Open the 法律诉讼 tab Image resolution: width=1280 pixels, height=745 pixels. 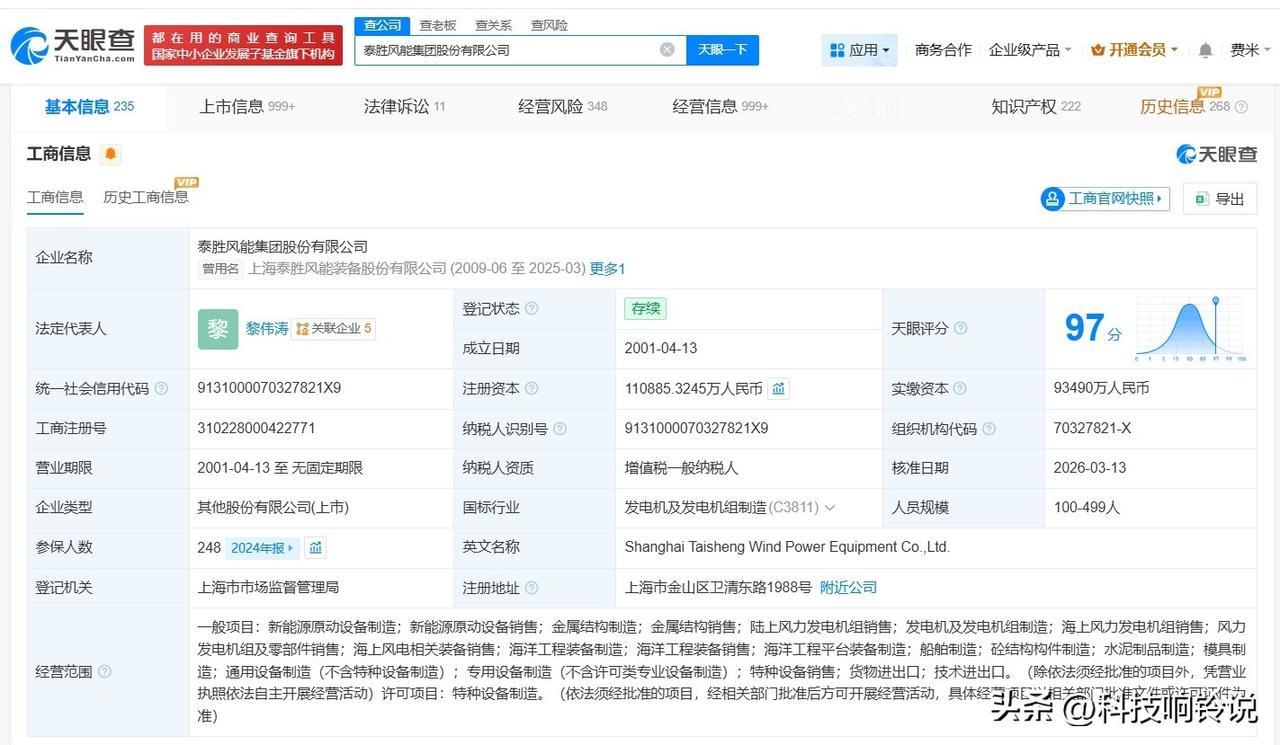pos(404,107)
